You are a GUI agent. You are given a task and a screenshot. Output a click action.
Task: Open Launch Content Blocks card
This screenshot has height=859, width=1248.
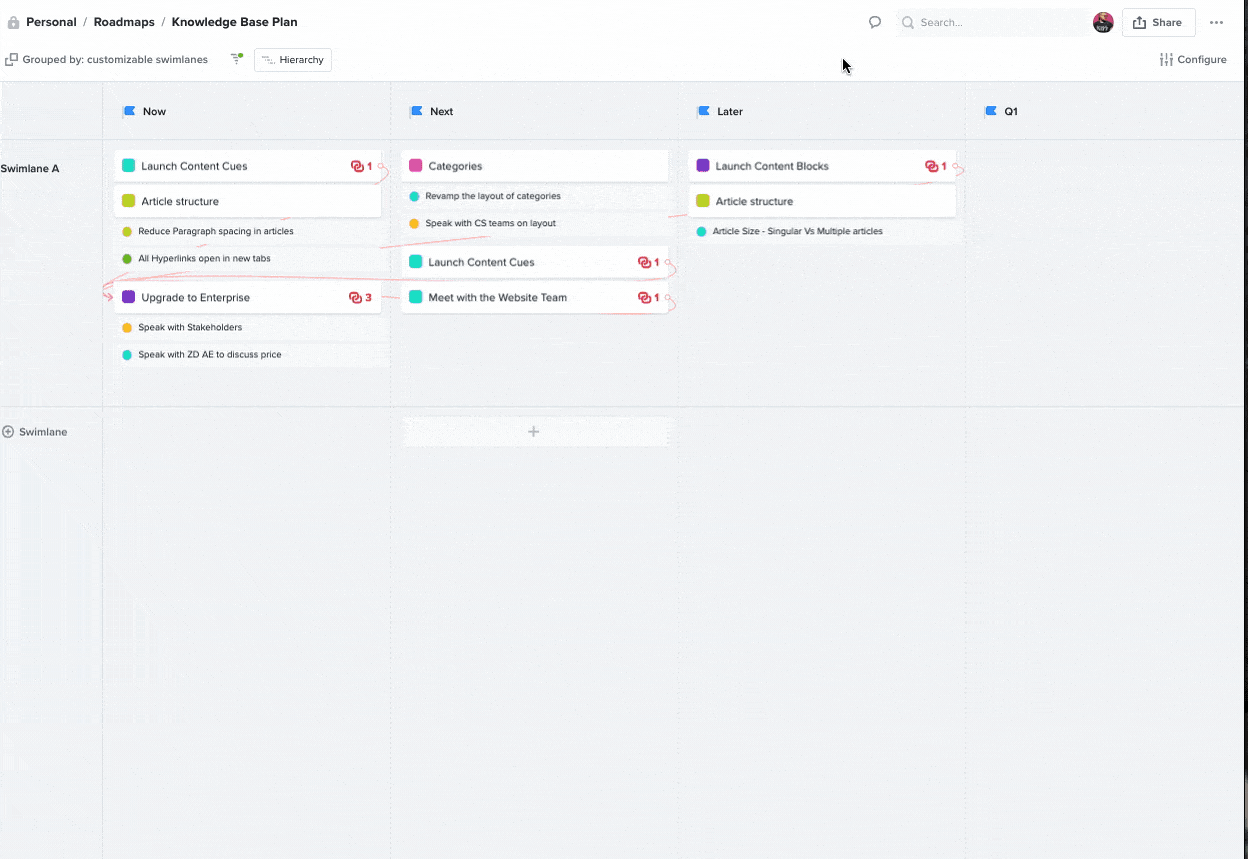point(822,166)
